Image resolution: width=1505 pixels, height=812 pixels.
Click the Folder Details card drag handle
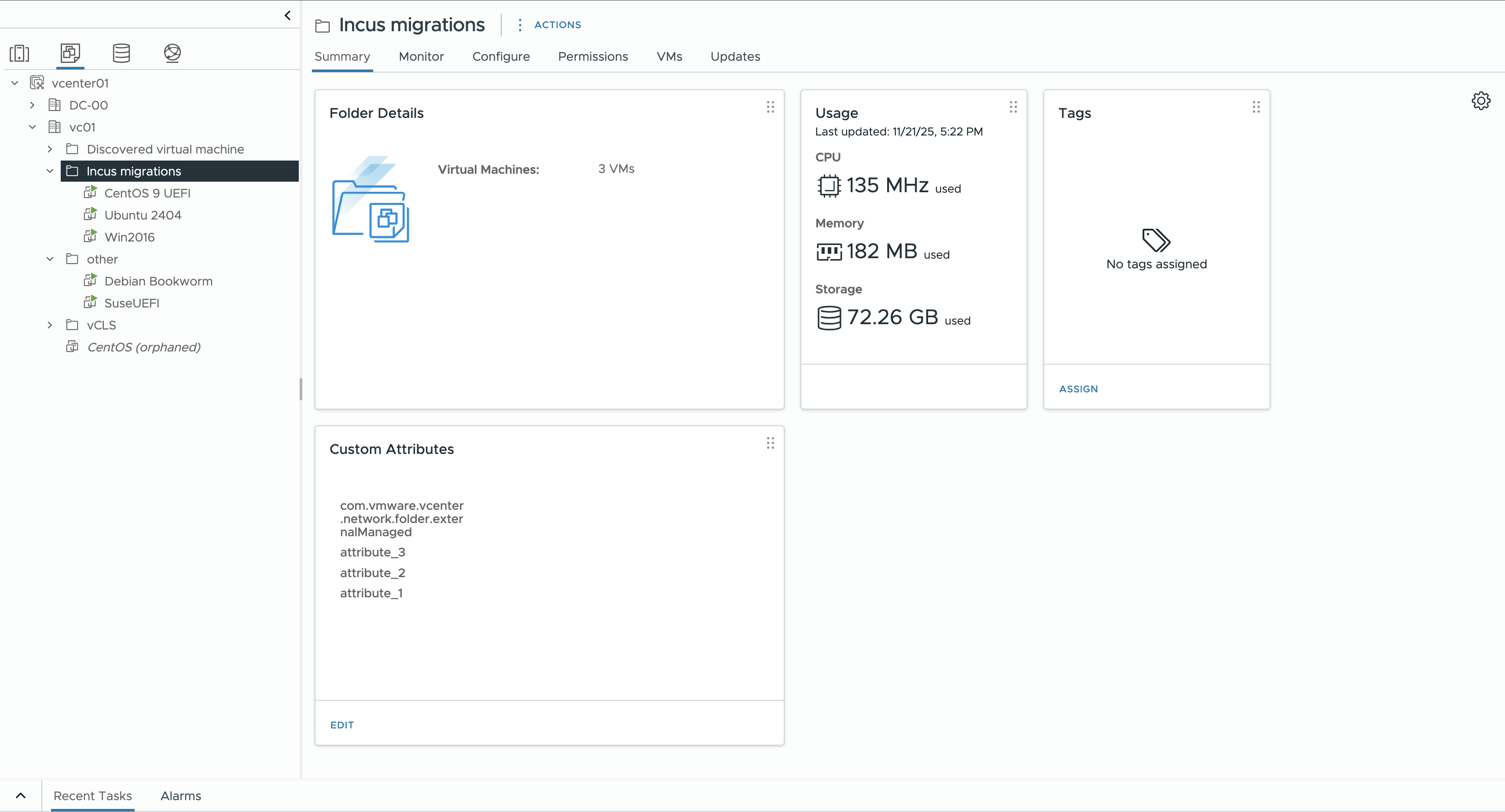tap(770, 107)
